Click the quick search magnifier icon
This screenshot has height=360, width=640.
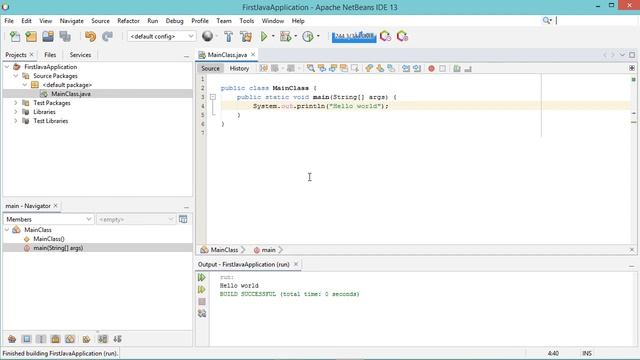pyautogui.click(x=547, y=20)
